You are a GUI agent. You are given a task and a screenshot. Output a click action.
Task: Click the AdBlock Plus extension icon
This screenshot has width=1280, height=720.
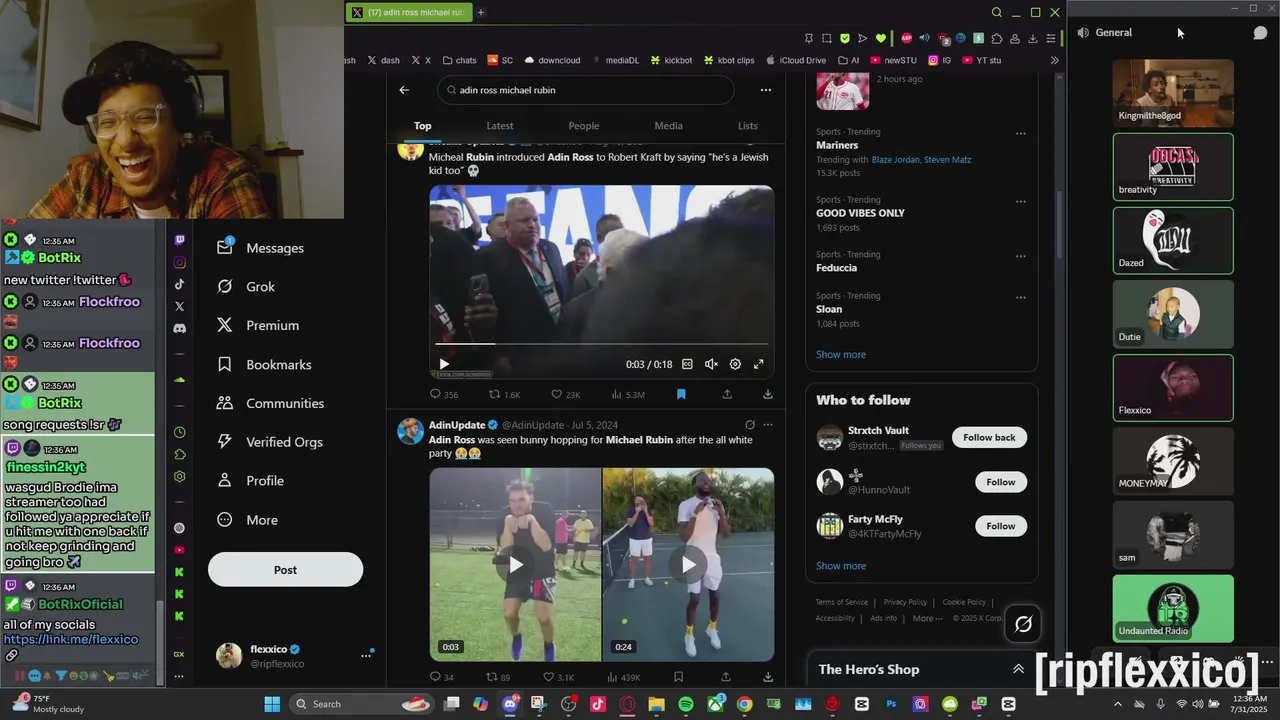click(x=907, y=38)
